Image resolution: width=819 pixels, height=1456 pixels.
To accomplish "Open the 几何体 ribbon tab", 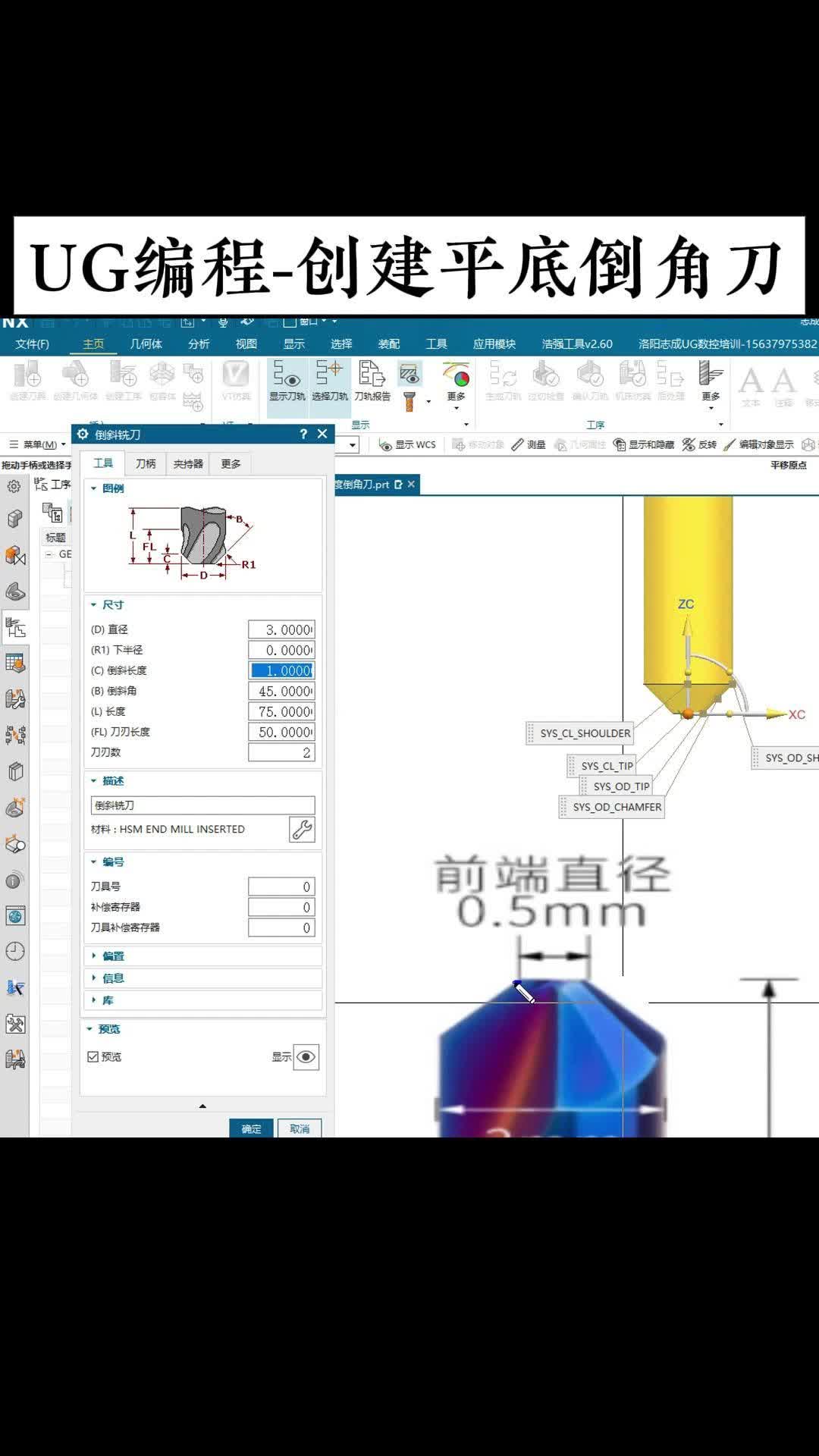I will pos(146,344).
